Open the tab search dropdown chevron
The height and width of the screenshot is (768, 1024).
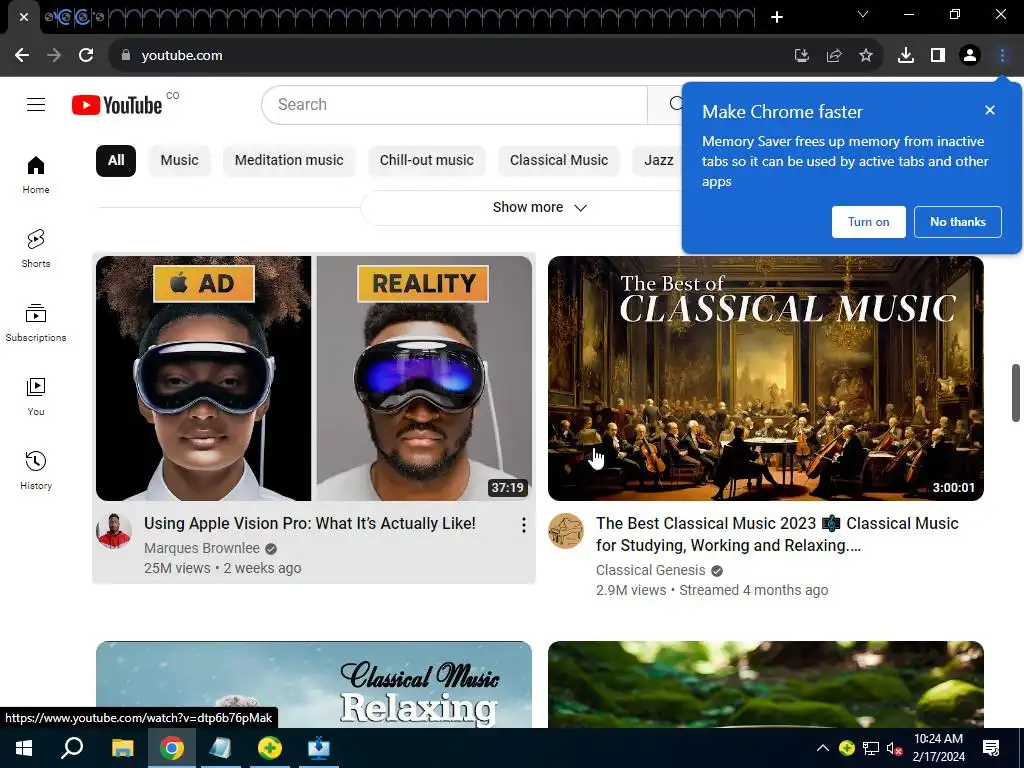tap(863, 14)
